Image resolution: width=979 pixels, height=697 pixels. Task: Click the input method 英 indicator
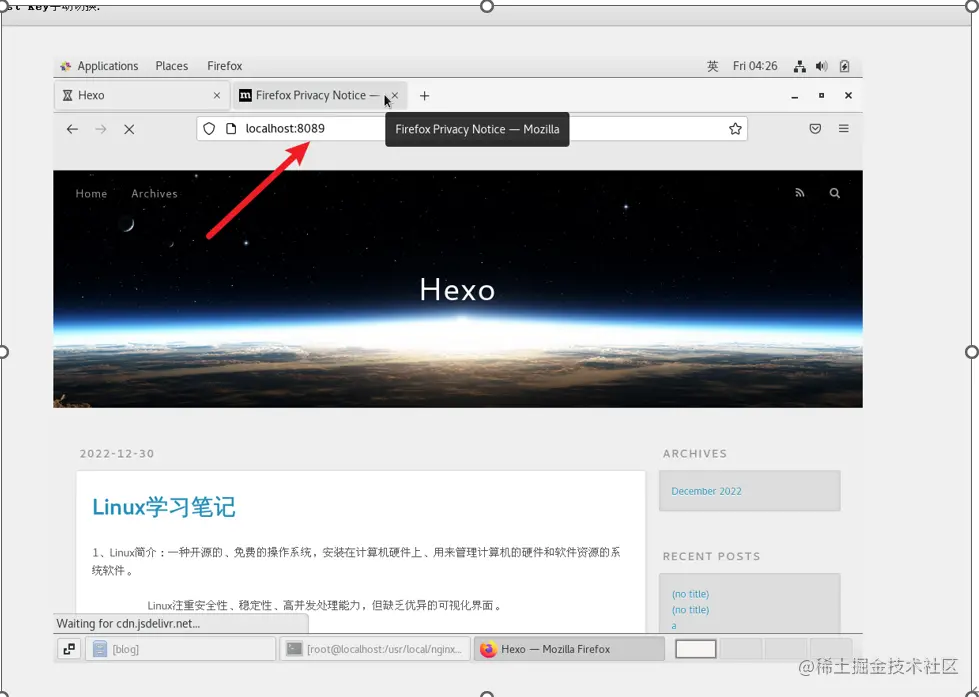tap(712, 66)
